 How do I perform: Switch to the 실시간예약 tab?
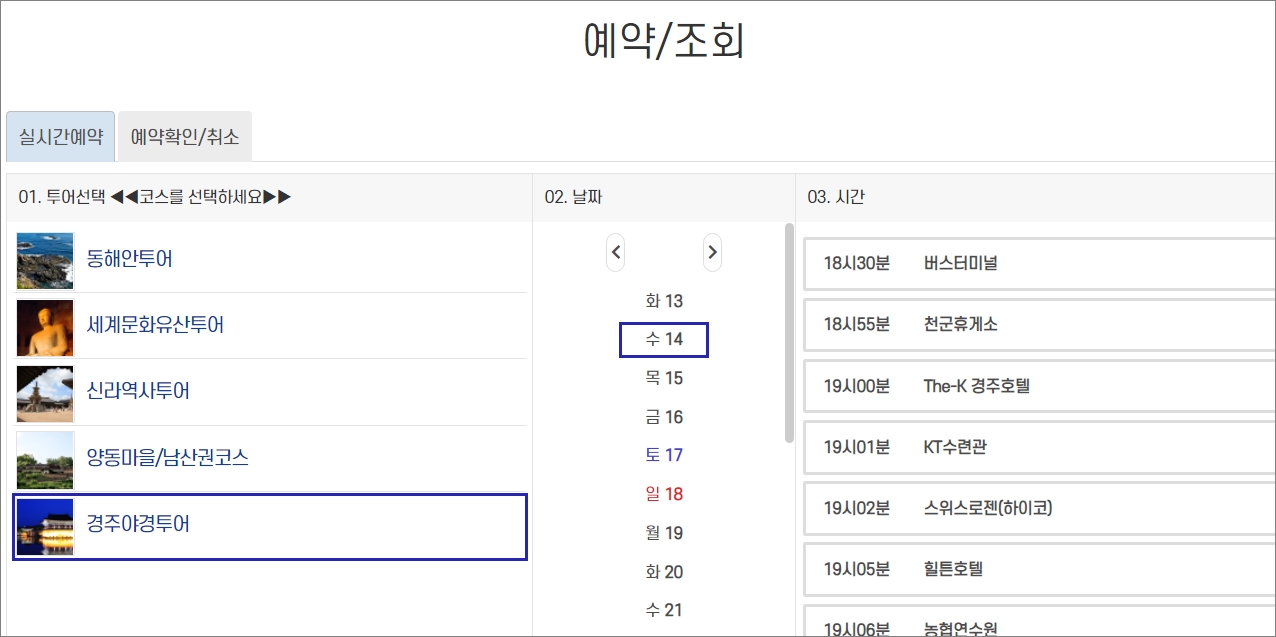click(x=59, y=137)
